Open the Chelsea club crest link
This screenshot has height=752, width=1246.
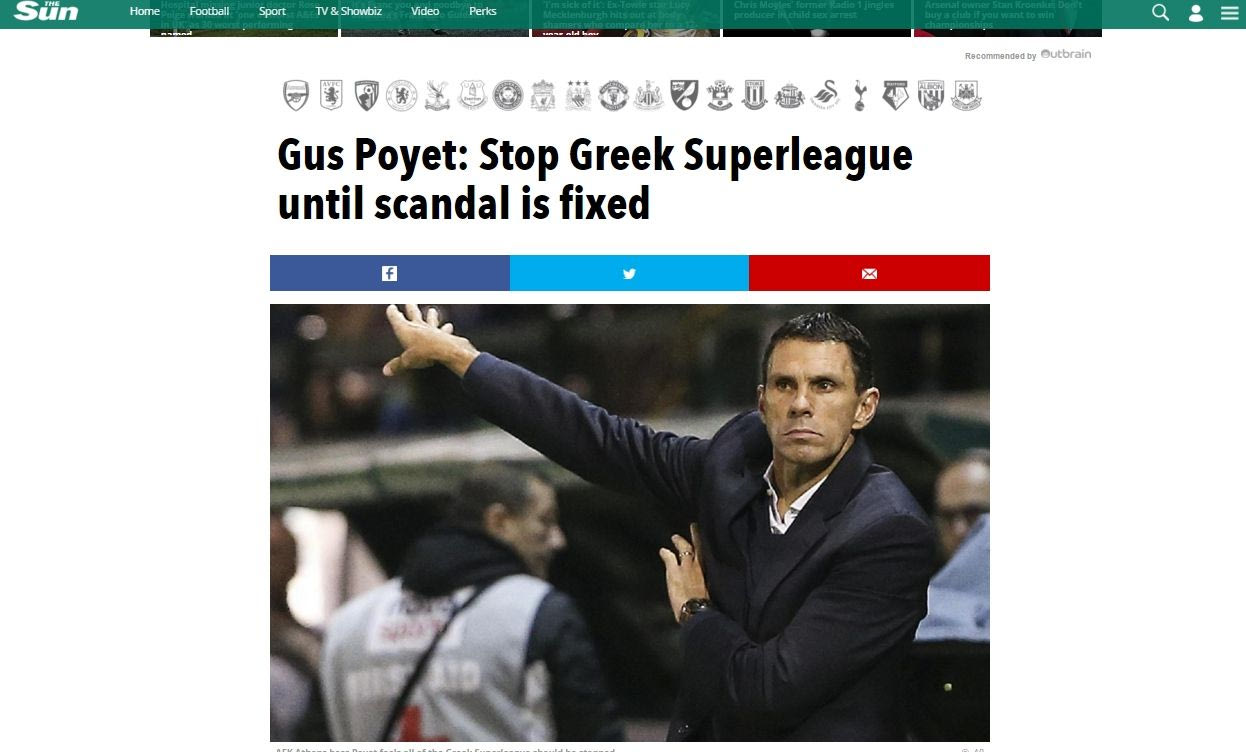(402, 95)
